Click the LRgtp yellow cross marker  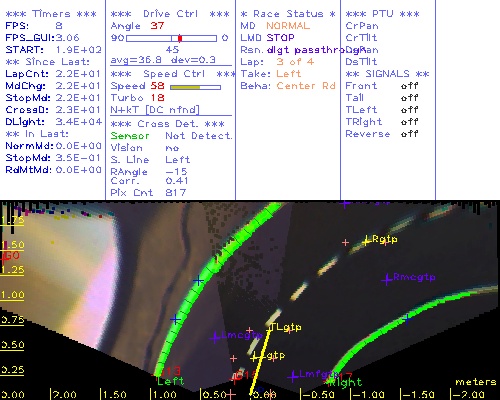367,241
